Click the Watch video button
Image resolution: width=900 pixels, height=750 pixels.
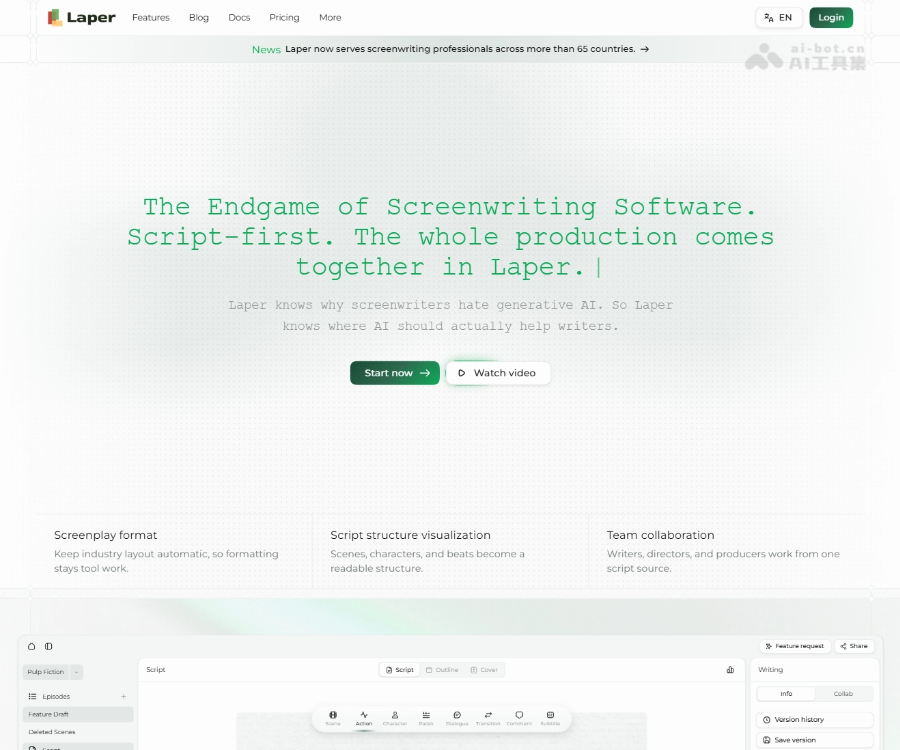(498, 373)
